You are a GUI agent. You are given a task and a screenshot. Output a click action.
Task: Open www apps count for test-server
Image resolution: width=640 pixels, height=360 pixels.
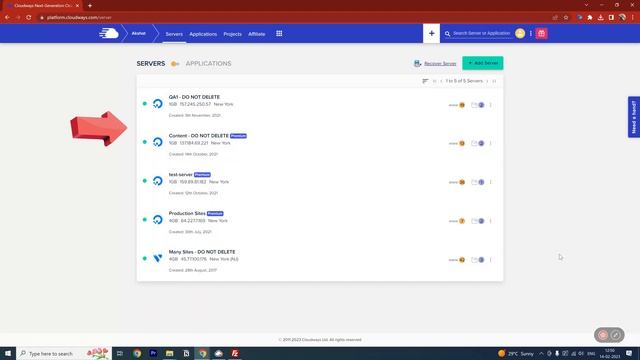pos(457,182)
